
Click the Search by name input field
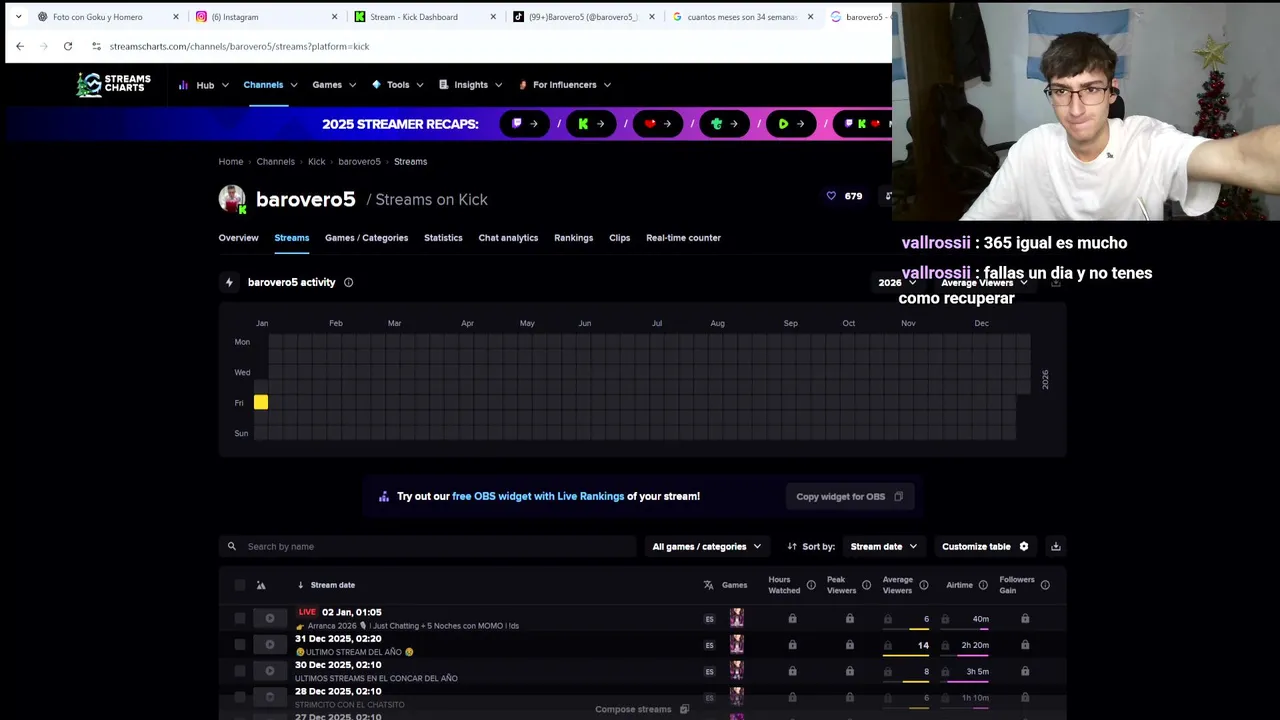click(x=428, y=546)
